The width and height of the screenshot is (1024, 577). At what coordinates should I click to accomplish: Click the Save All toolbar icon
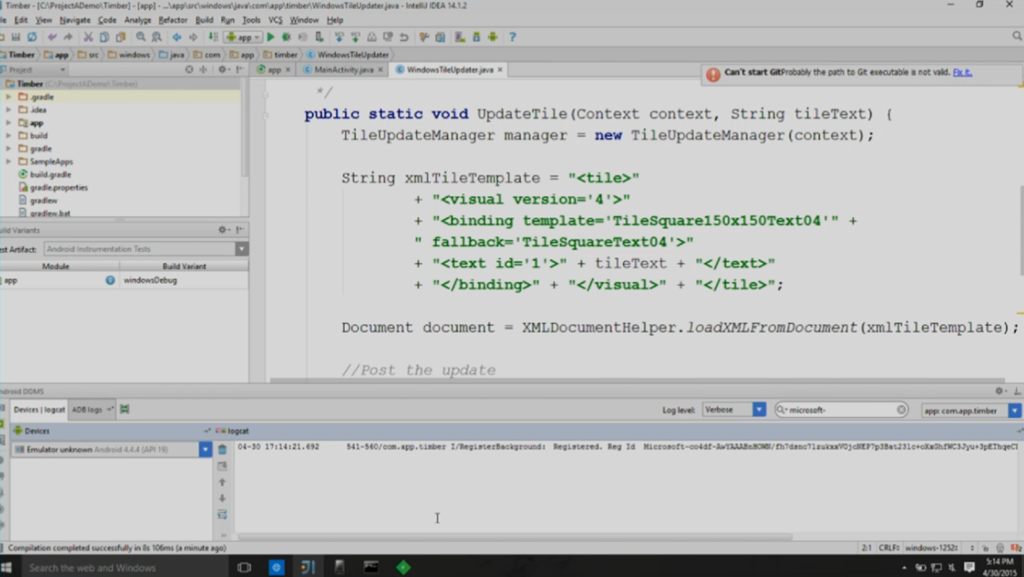tap(16, 37)
